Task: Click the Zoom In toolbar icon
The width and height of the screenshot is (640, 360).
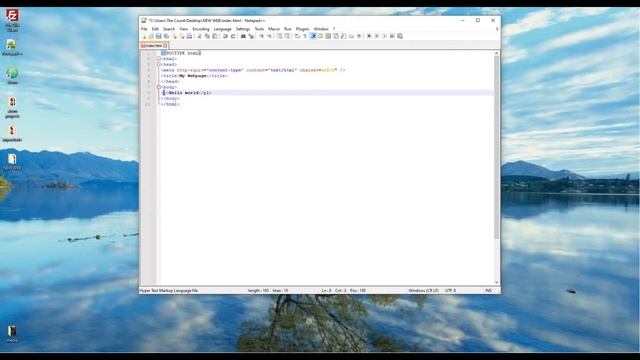Action: click(x=261, y=36)
